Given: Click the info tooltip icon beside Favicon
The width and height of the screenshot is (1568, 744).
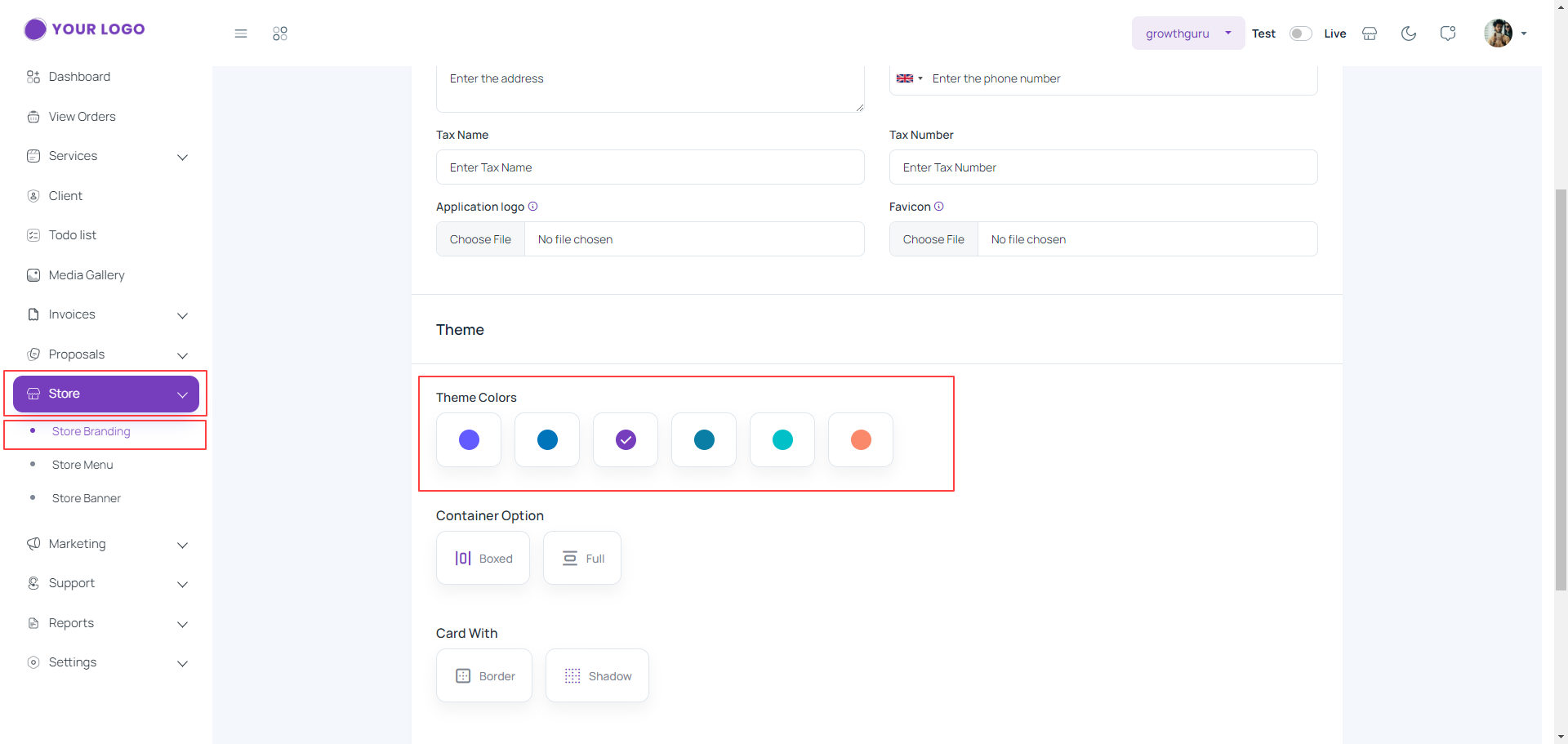Looking at the screenshot, I should pos(939,207).
